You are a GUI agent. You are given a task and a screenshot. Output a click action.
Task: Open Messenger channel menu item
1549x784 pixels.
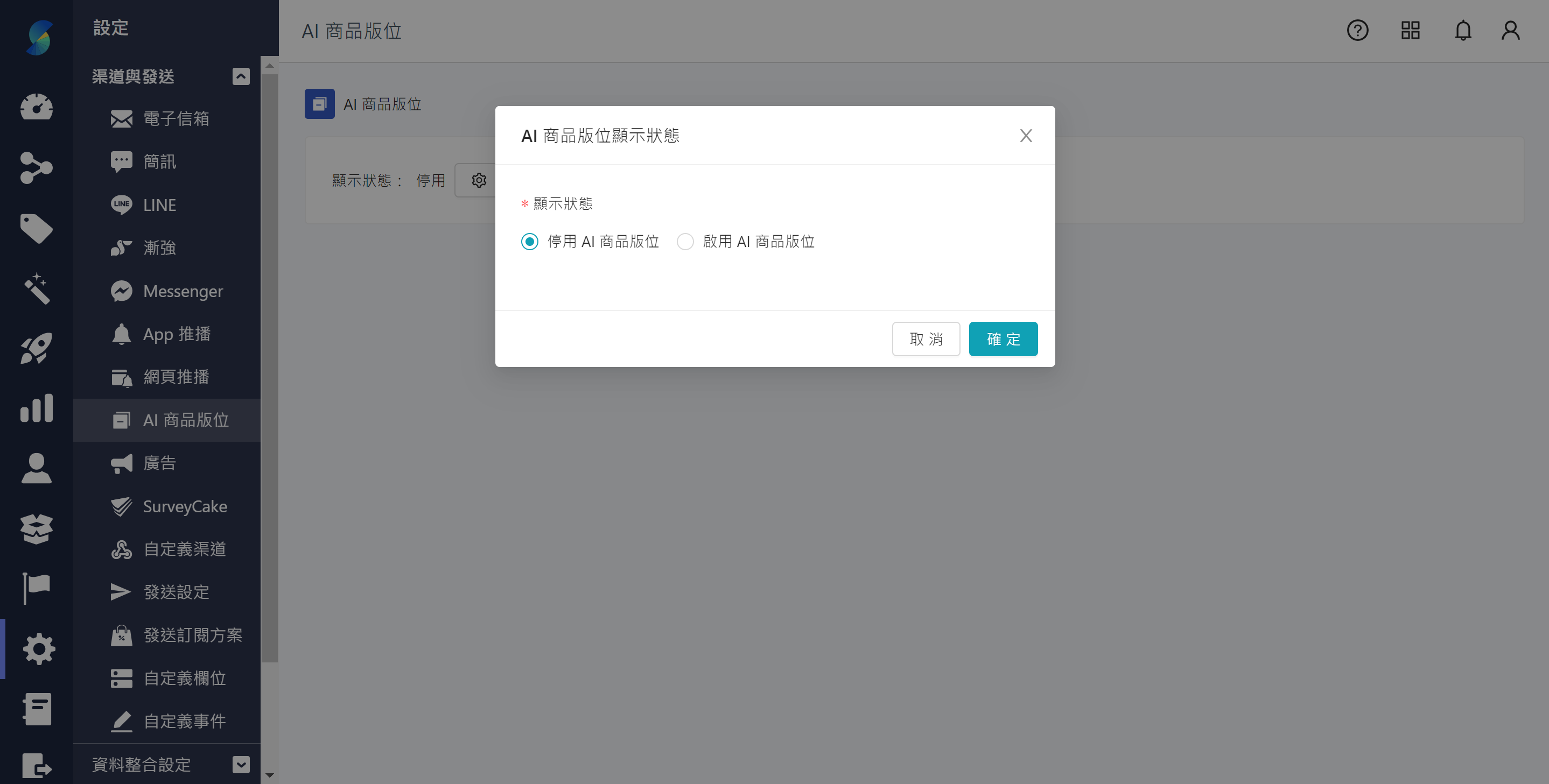[167, 291]
